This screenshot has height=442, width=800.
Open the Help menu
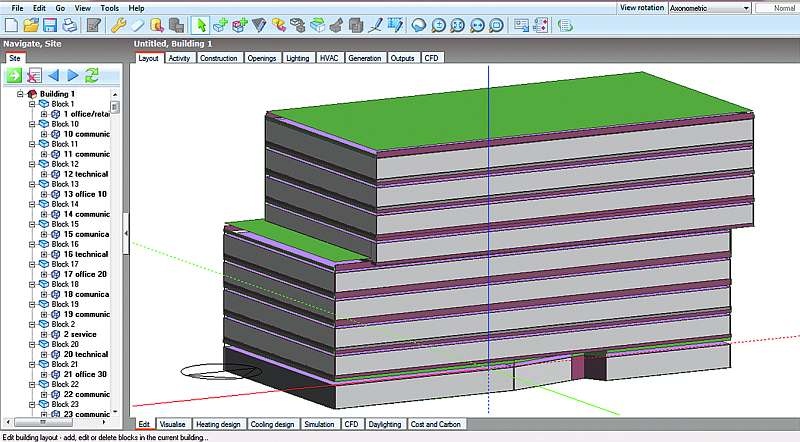136,8
